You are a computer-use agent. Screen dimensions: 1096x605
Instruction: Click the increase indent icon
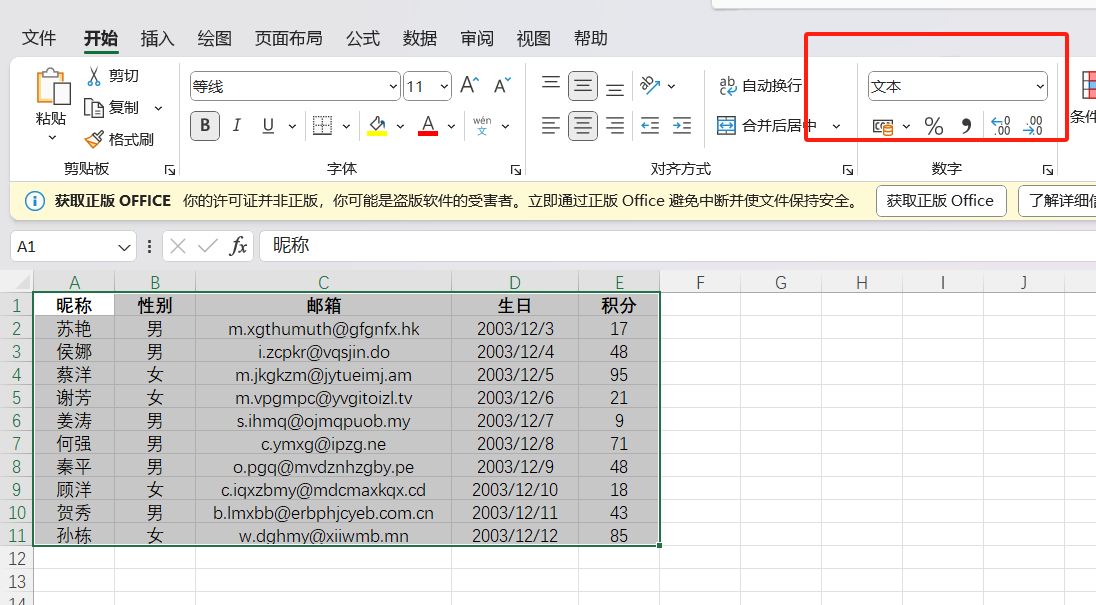coord(682,126)
